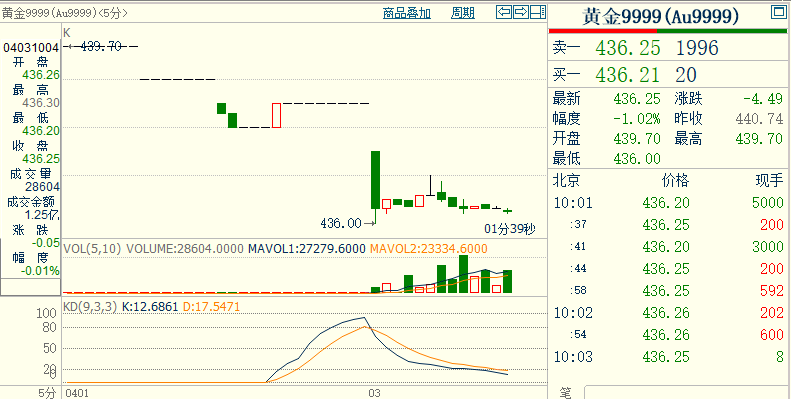Click the 5分 period label at bottom-left
The width and height of the screenshot is (791, 399).
click(47, 393)
